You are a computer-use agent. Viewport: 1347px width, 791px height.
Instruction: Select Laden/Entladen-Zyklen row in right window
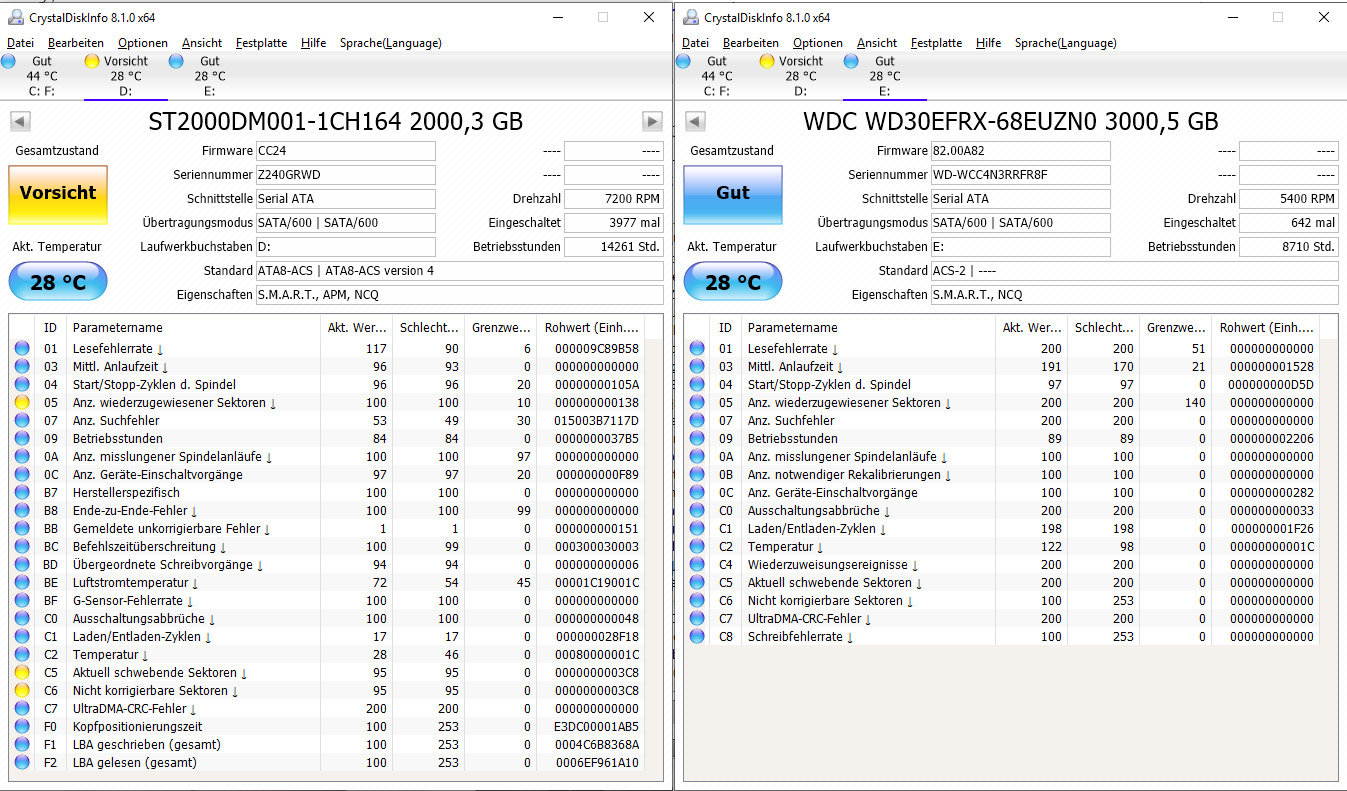coord(1003,529)
